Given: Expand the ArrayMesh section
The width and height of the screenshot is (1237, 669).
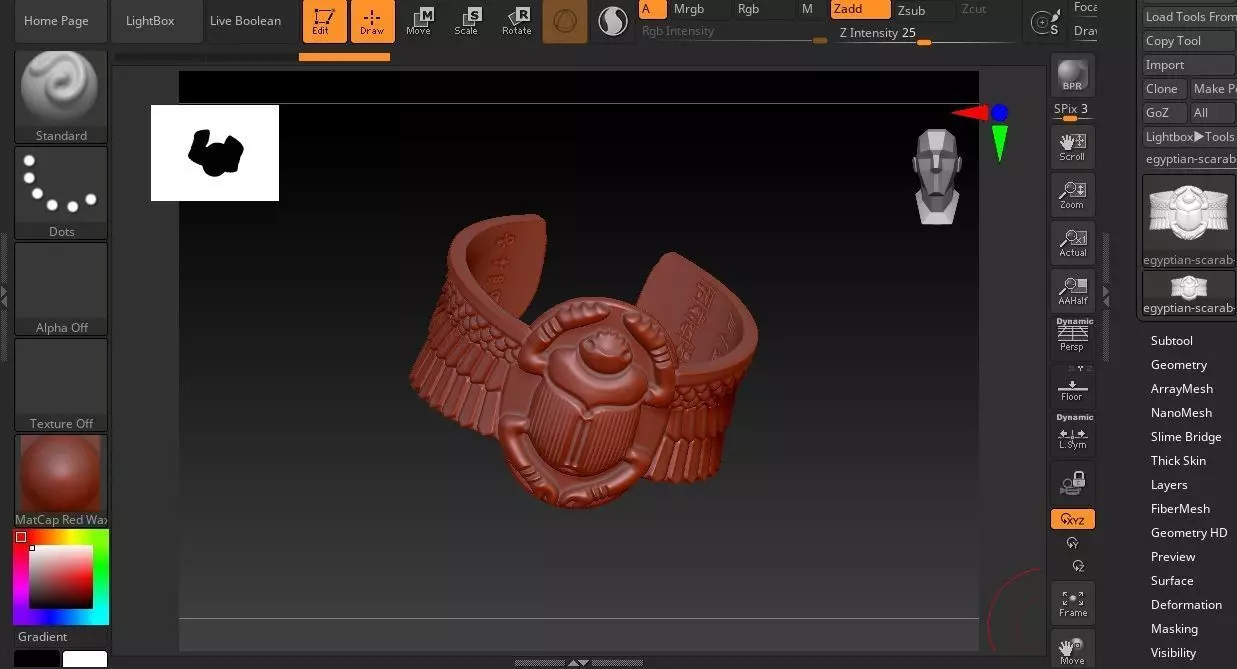Looking at the screenshot, I should 1181,389.
